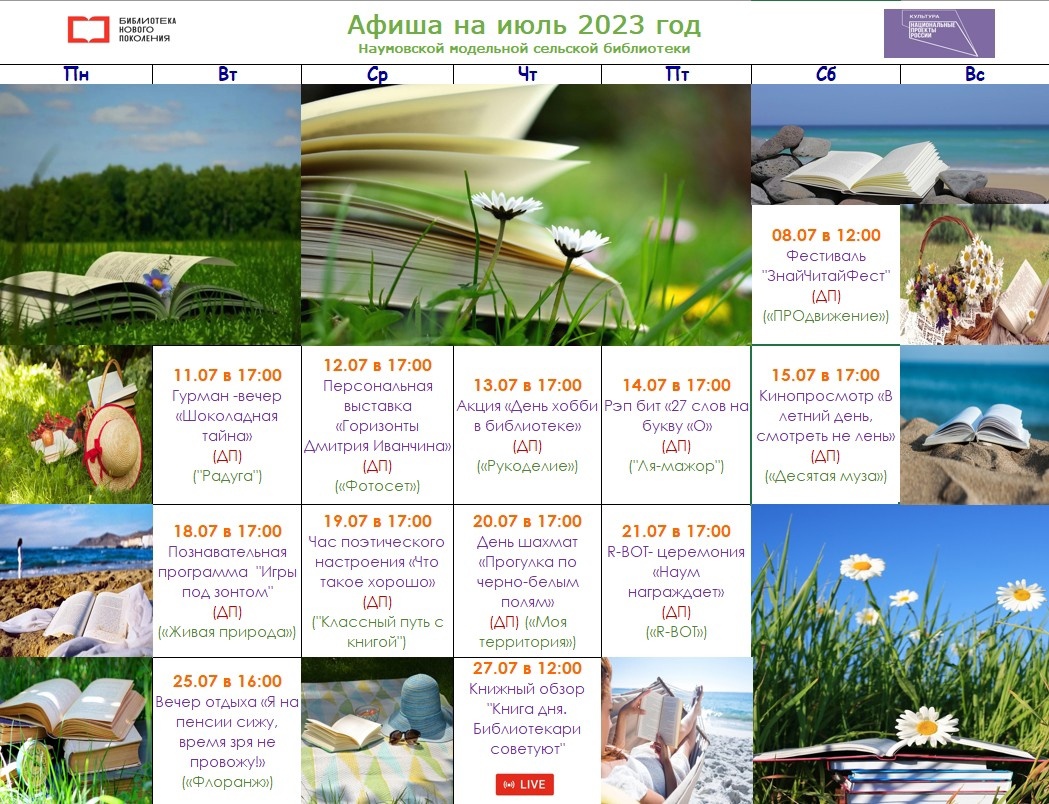The image size is (1049, 804).
Task: Click the 13.07 «День хобби в библиотеке» event
Action: (x=527, y=425)
